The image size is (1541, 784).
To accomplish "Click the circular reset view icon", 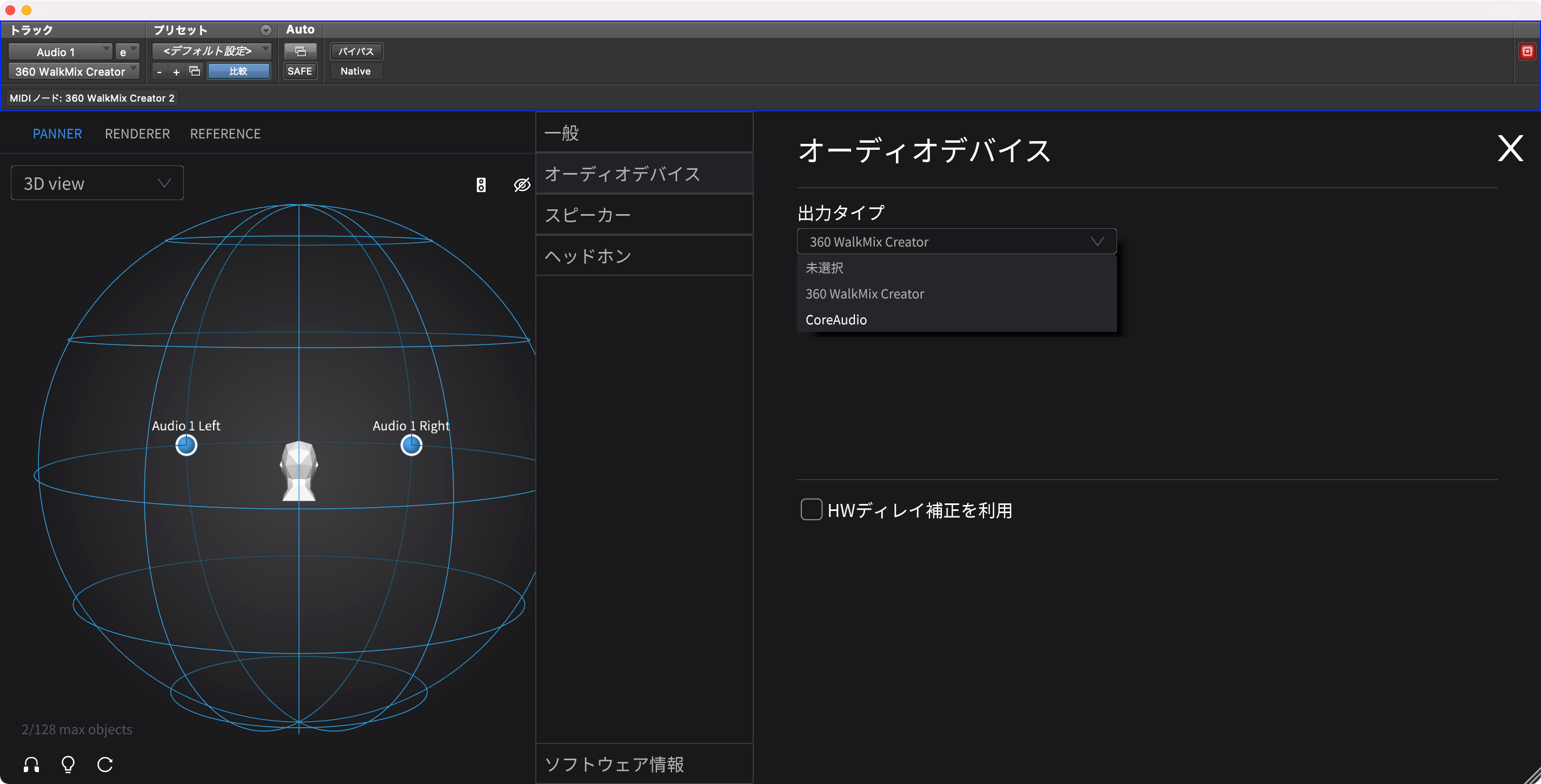I will (x=105, y=765).
